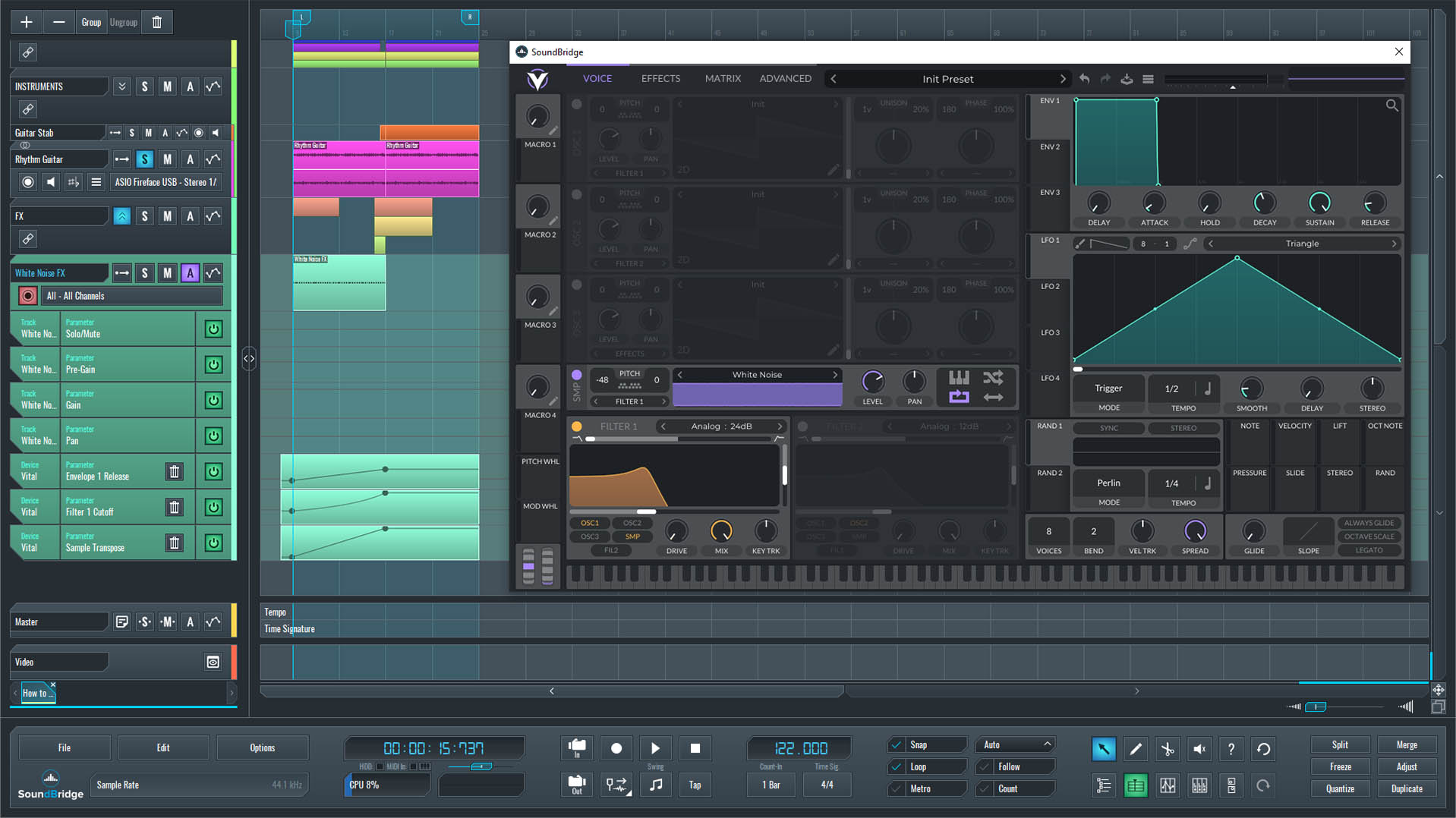Arm record on White Noise FX track

pyautogui.click(x=28, y=296)
